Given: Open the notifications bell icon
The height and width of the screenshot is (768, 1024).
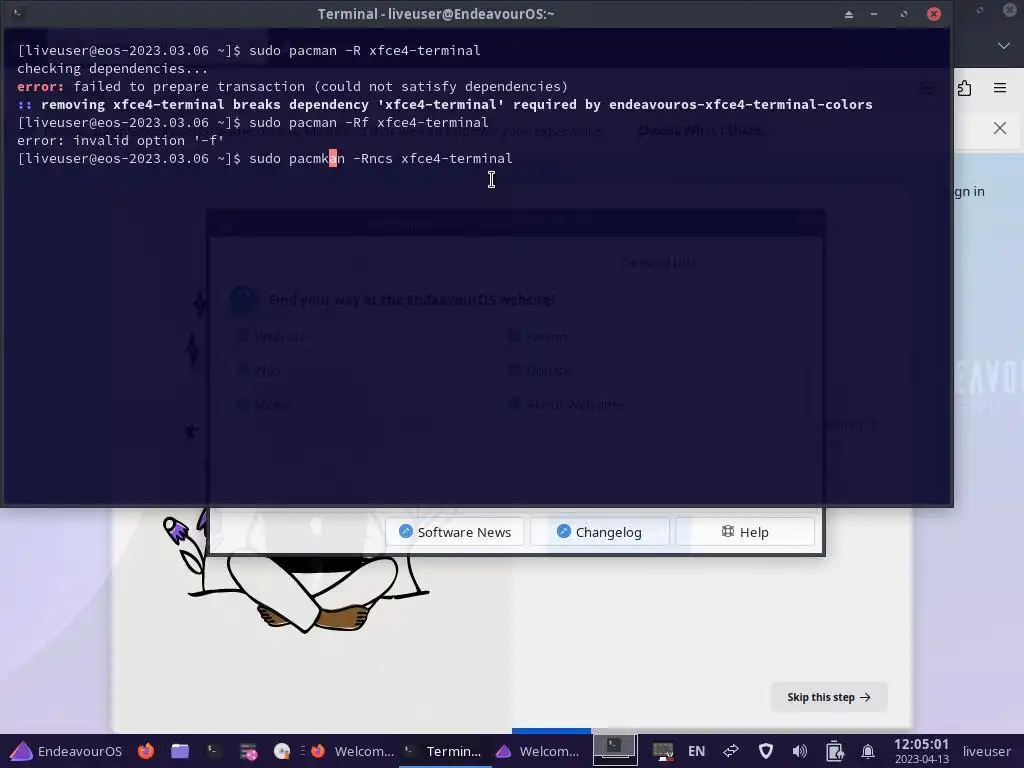Looking at the screenshot, I should (x=868, y=751).
